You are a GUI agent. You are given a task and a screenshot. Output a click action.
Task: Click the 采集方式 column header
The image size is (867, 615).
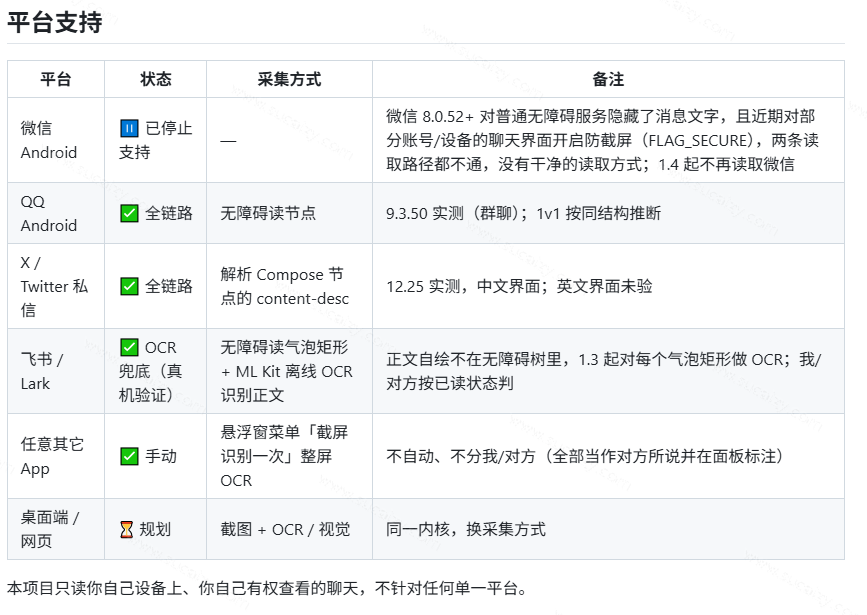pos(289,79)
